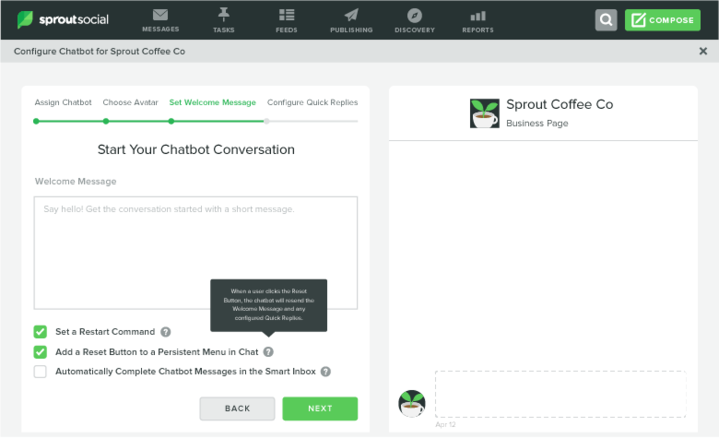Viewport: 719px width, 438px height.
Task: Enable Automatically Complete Chatbot Messages checkbox
Action: point(40,371)
